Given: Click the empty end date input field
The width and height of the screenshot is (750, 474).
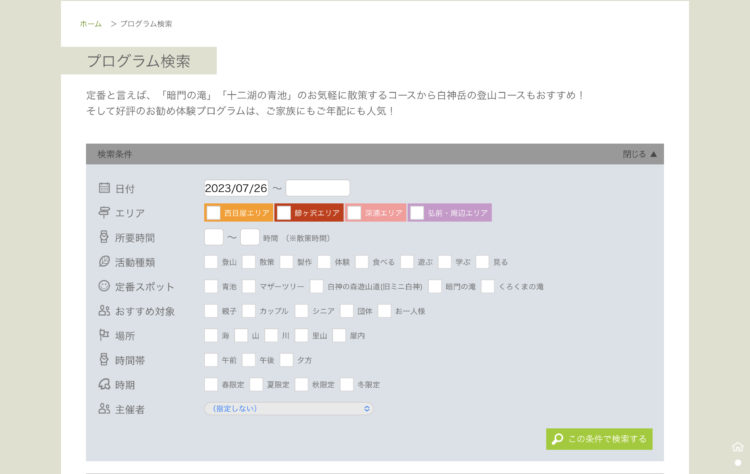Looking at the screenshot, I should tap(318, 188).
